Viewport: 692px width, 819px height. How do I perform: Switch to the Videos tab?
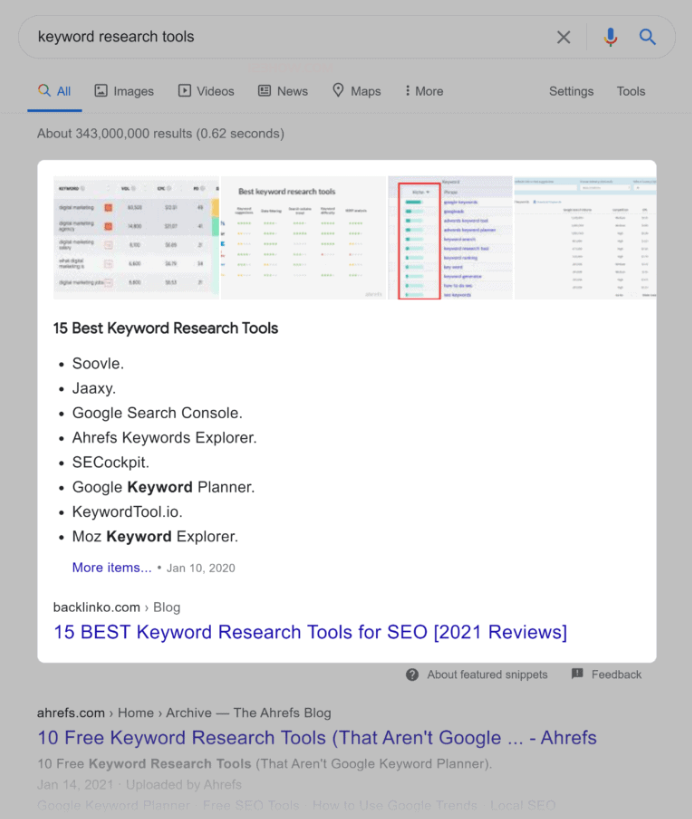coord(206,91)
